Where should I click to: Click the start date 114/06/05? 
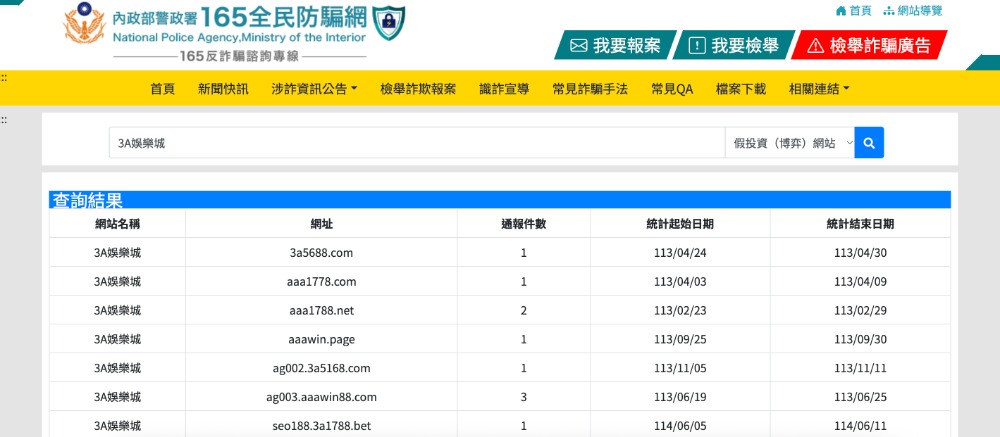pos(680,426)
